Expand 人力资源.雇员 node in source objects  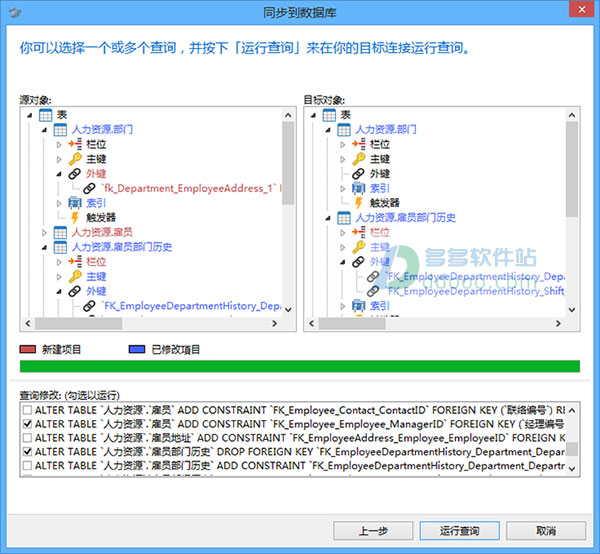(x=44, y=233)
